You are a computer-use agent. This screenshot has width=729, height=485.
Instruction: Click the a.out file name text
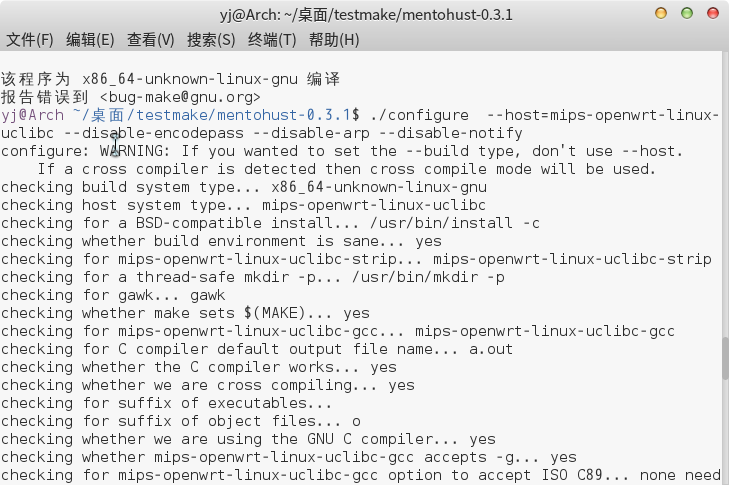tap(491, 349)
